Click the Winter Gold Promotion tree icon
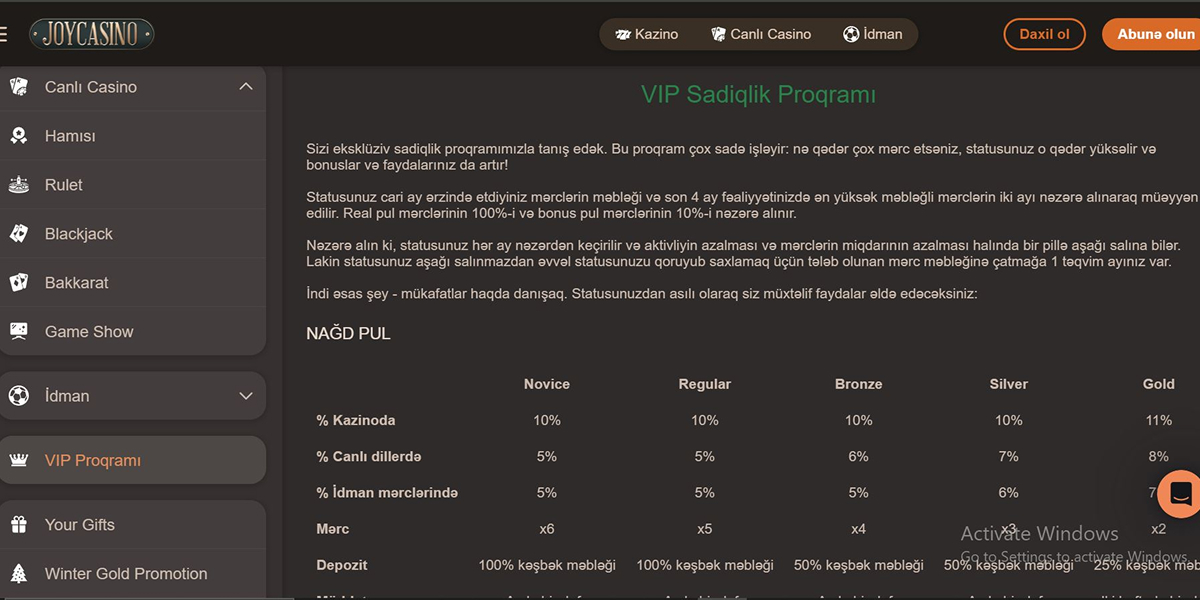The image size is (1200, 600). tap(19, 574)
